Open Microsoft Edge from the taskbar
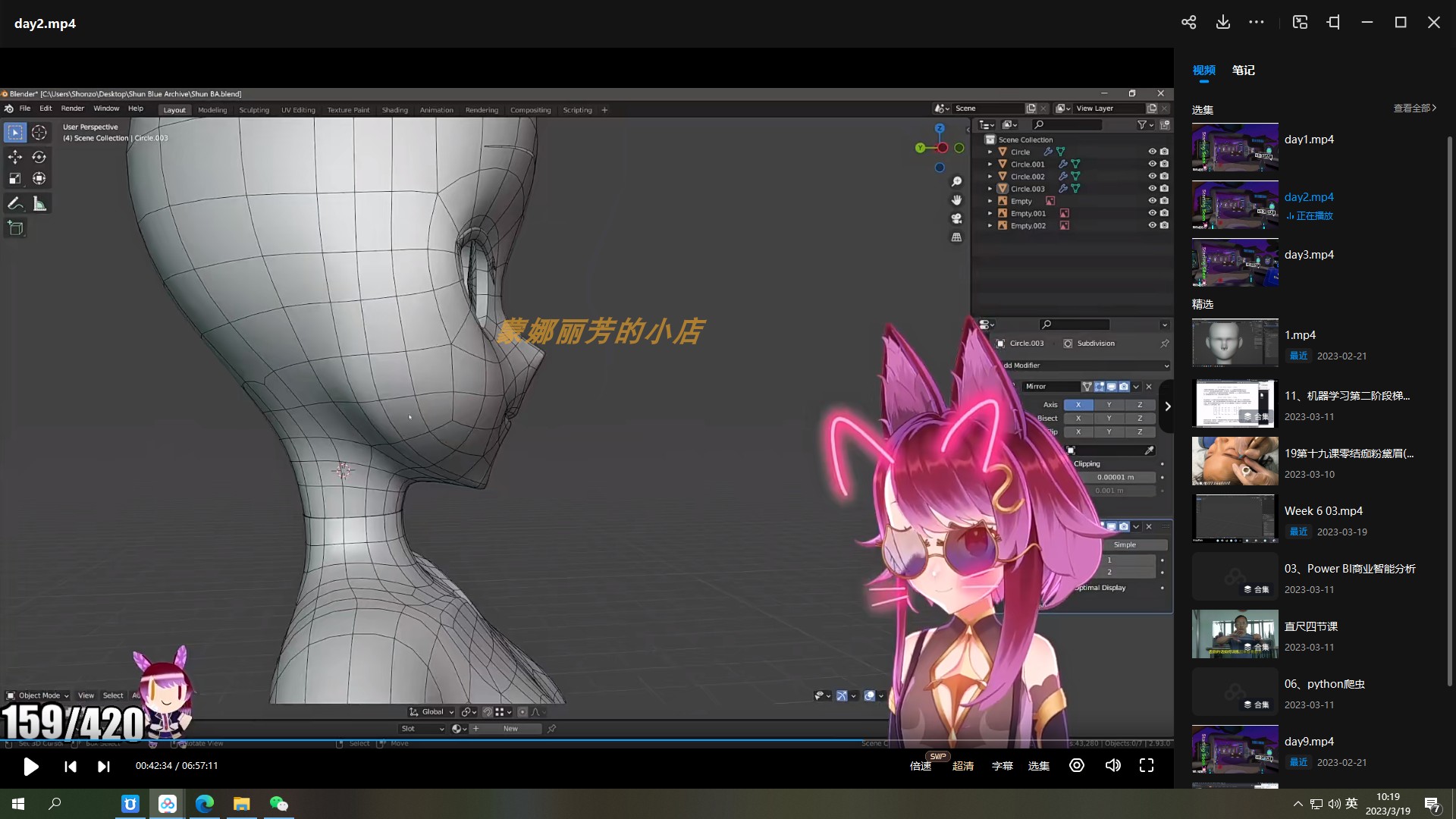 pos(204,804)
